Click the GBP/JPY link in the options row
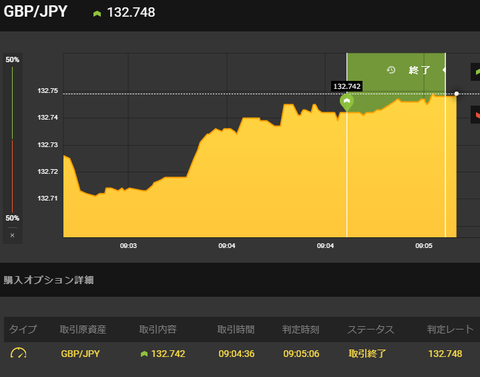The width and height of the screenshot is (480, 377). pos(80,354)
